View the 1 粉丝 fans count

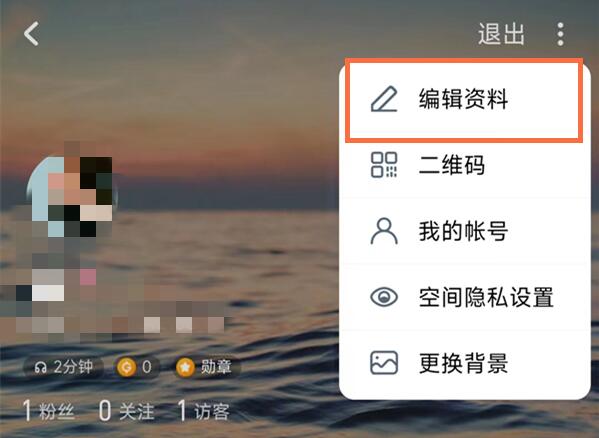click(x=49, y=411)
